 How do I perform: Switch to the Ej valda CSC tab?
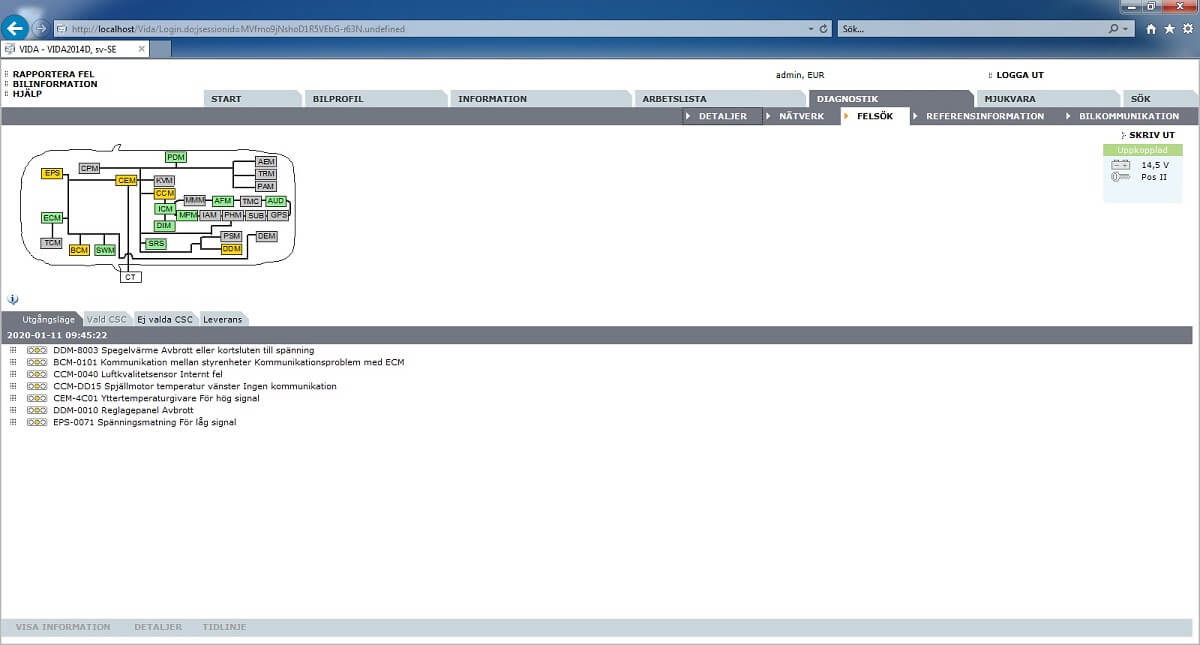pos(164,319)
